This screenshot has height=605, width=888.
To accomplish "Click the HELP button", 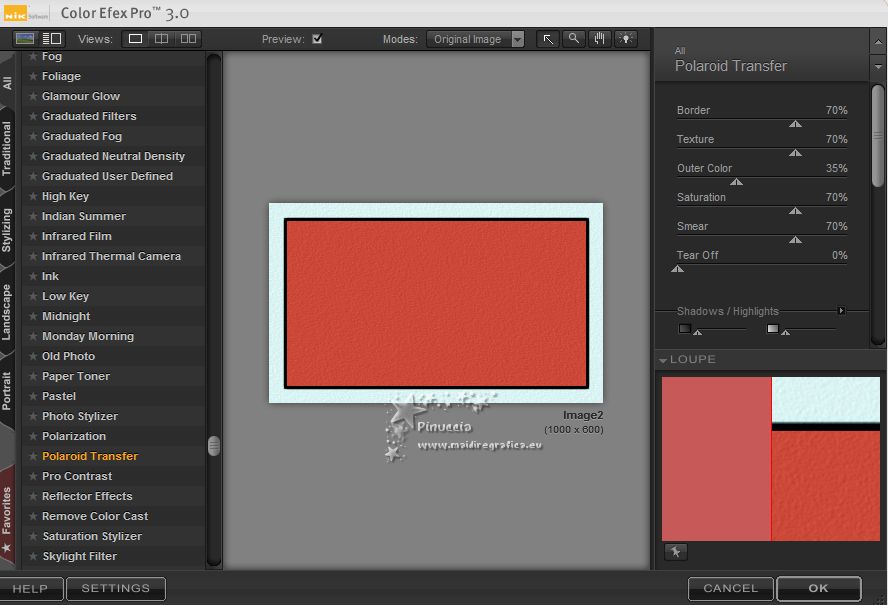I will pos(31,589).
